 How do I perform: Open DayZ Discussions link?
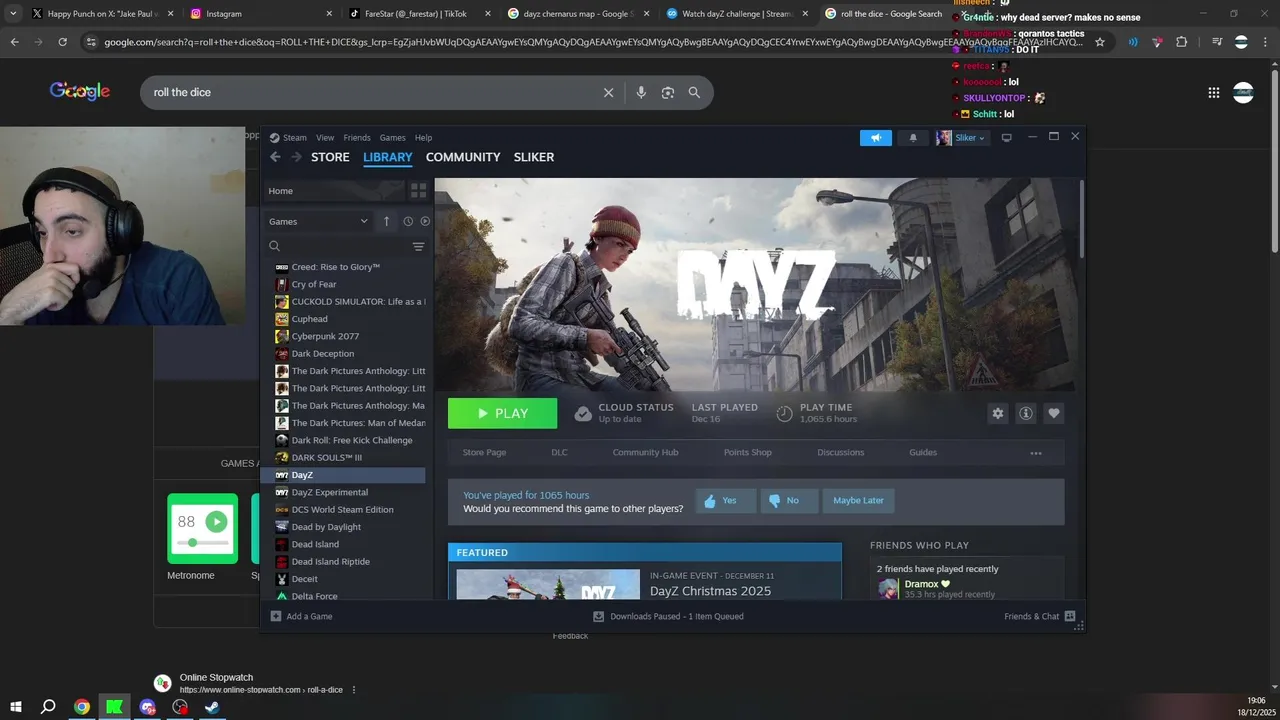840,453
